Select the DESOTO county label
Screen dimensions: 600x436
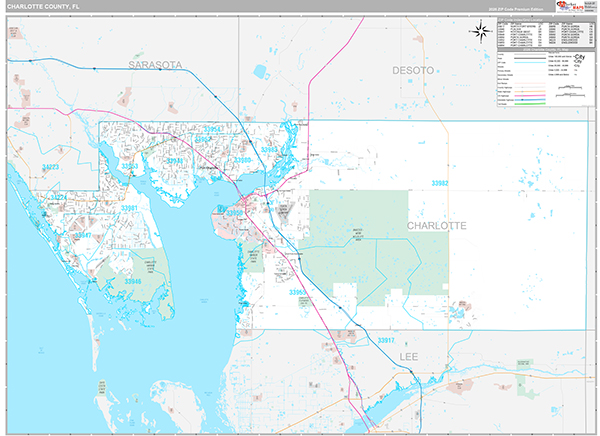click(x=413, y=70)
